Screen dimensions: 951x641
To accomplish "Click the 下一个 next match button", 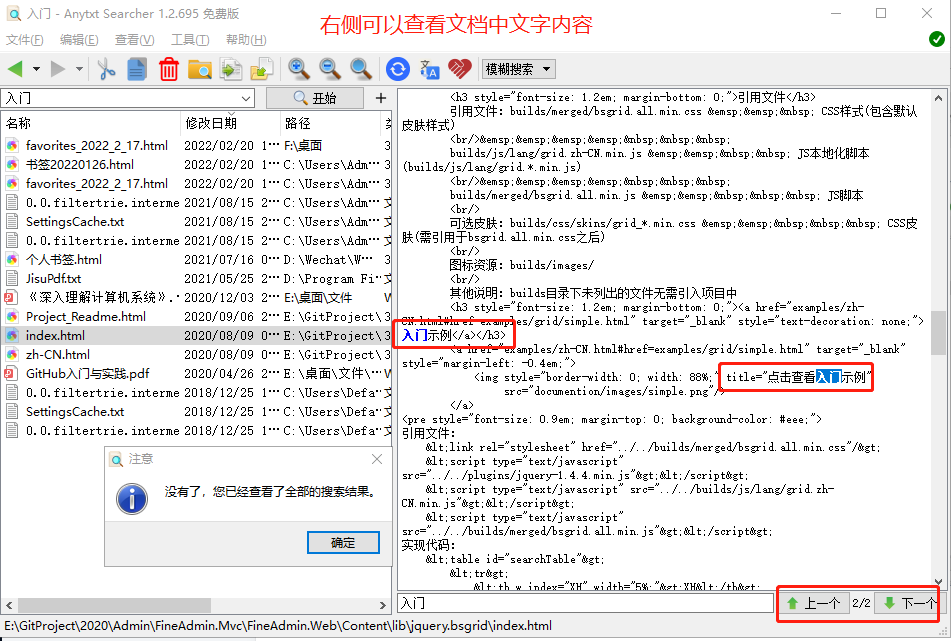I will (x=908, y=603).
